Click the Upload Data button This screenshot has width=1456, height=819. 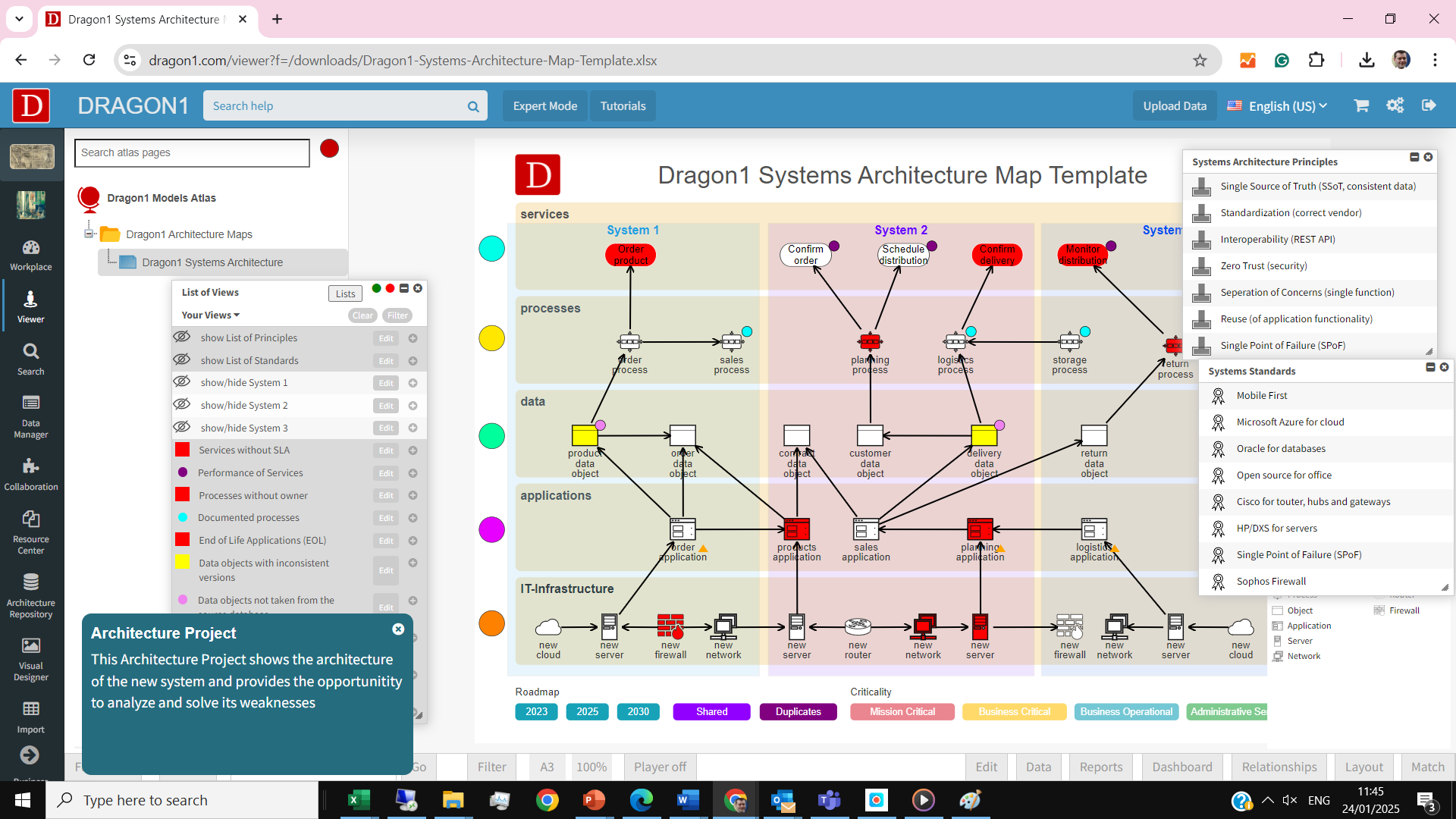point(1174,106)
